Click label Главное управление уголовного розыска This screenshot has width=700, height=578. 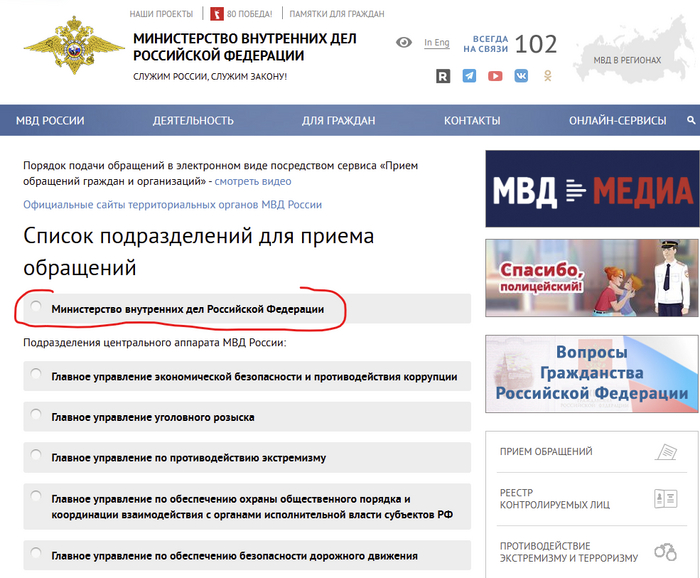[153, 417]
